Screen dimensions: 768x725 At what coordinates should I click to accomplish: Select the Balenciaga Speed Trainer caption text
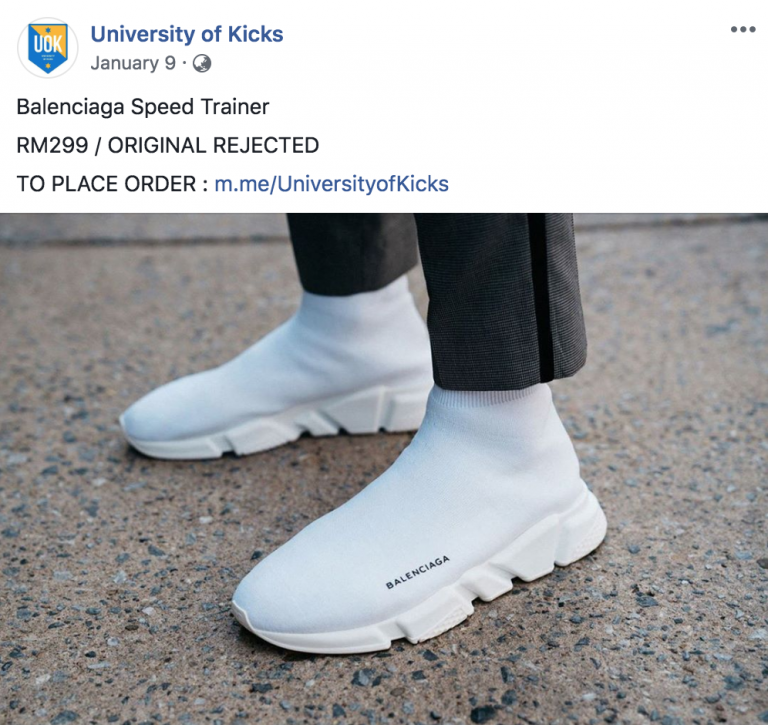(143, 107)
